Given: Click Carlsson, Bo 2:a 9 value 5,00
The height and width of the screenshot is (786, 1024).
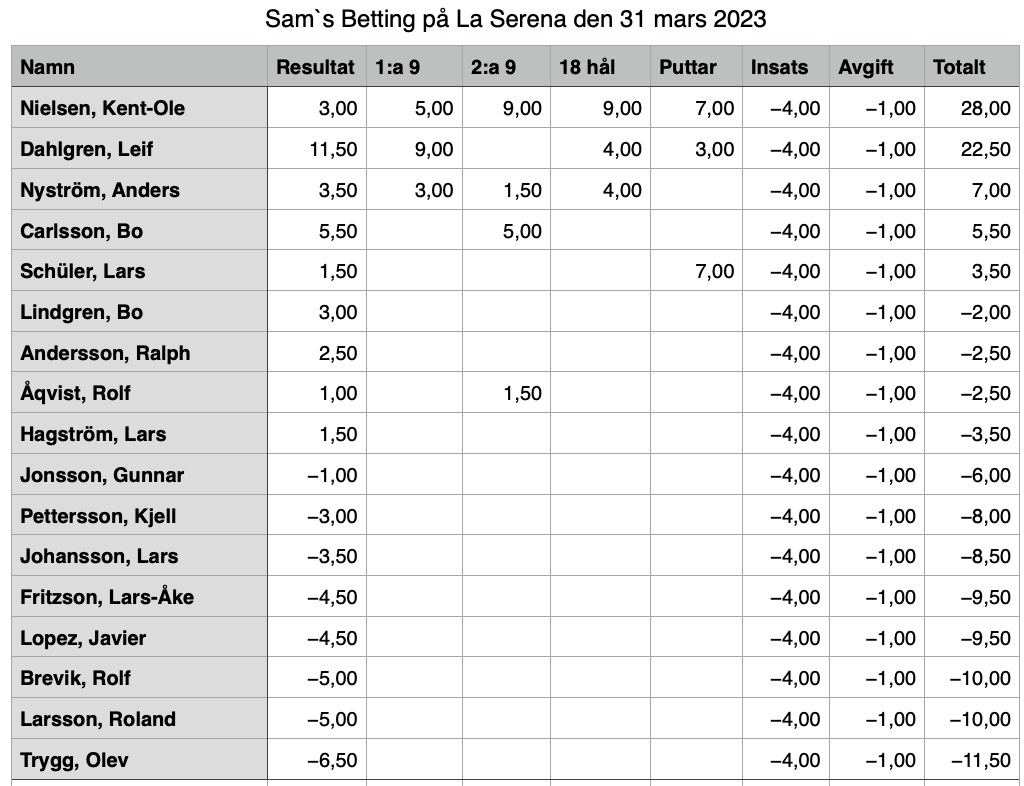Looking at the screenshot, I should click(x=507, y=230).
